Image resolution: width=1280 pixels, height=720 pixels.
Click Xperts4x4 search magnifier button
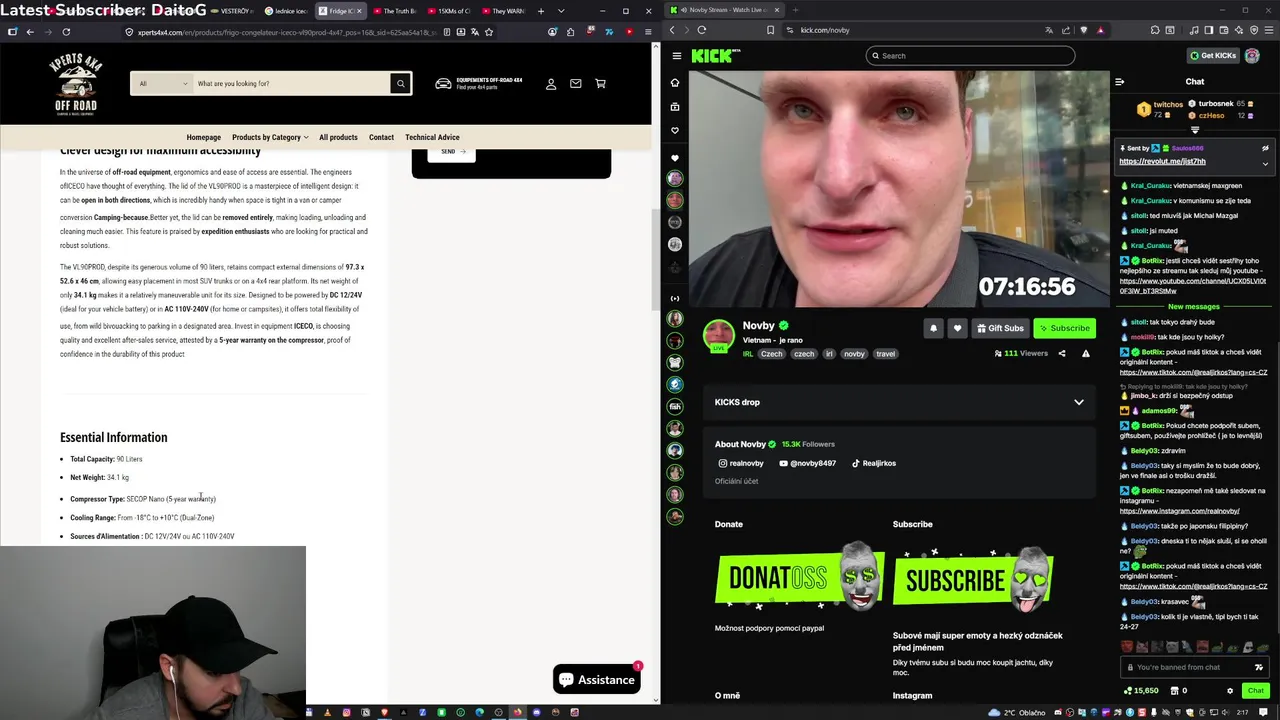click(401, 83)
